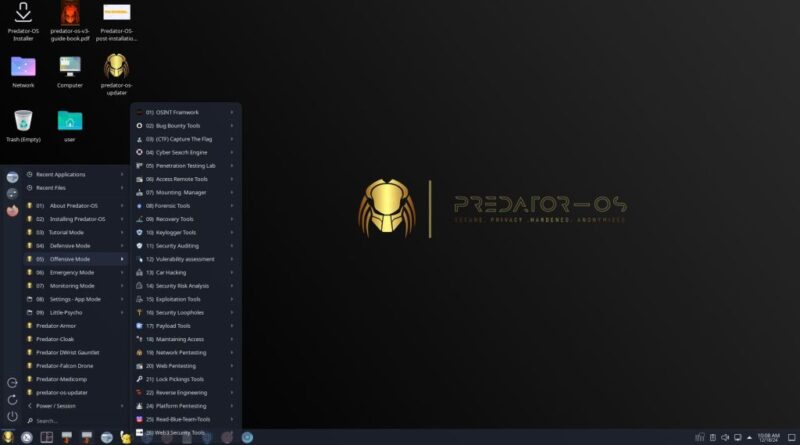
Task: Select 03) Tutorial Mode entry
Action: tap(76, 232)
